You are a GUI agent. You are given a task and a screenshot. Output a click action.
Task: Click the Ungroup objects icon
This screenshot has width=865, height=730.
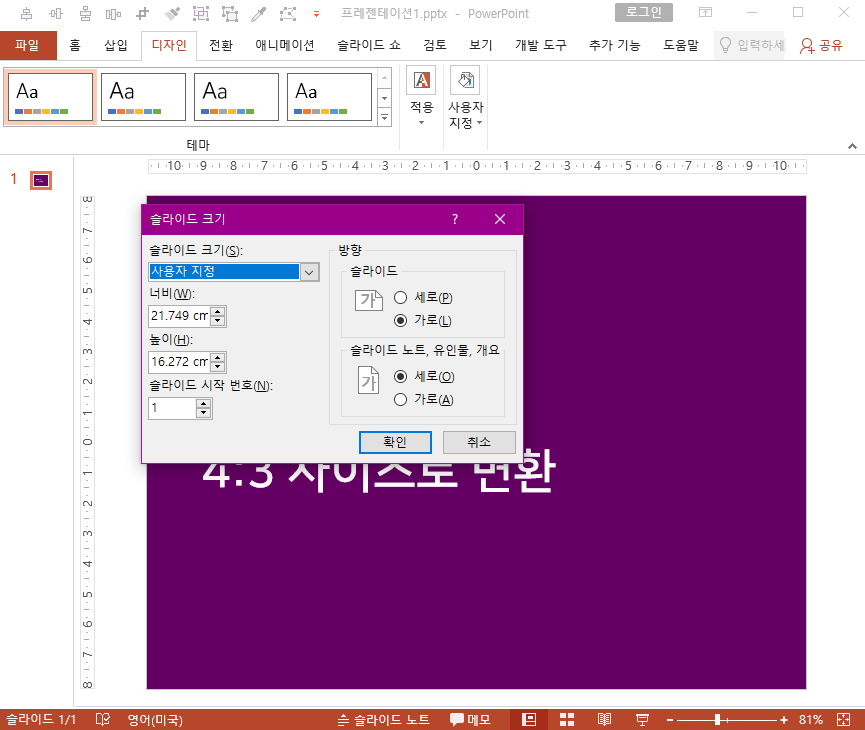(x=229, y=14)
